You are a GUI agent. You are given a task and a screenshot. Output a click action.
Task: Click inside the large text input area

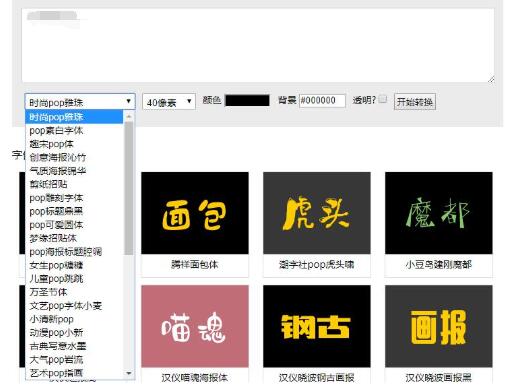[x=258, y=46]
